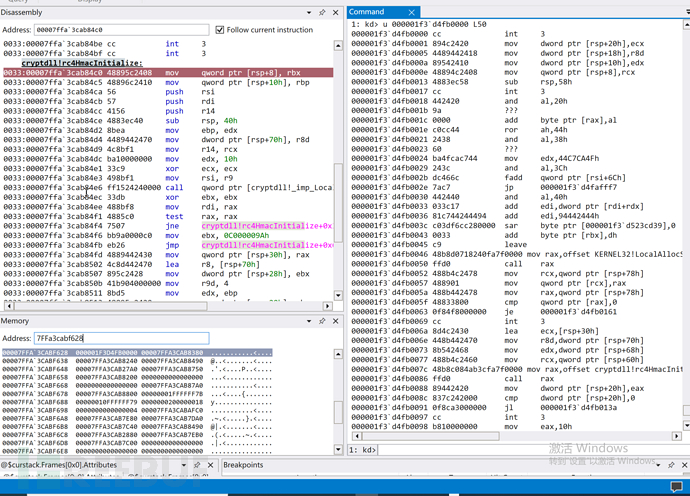Image resolution: width=690 pixels, height=496 pixels.
Task: Close the $curstack.Frames Attributes panel
Action: [210, 465]
